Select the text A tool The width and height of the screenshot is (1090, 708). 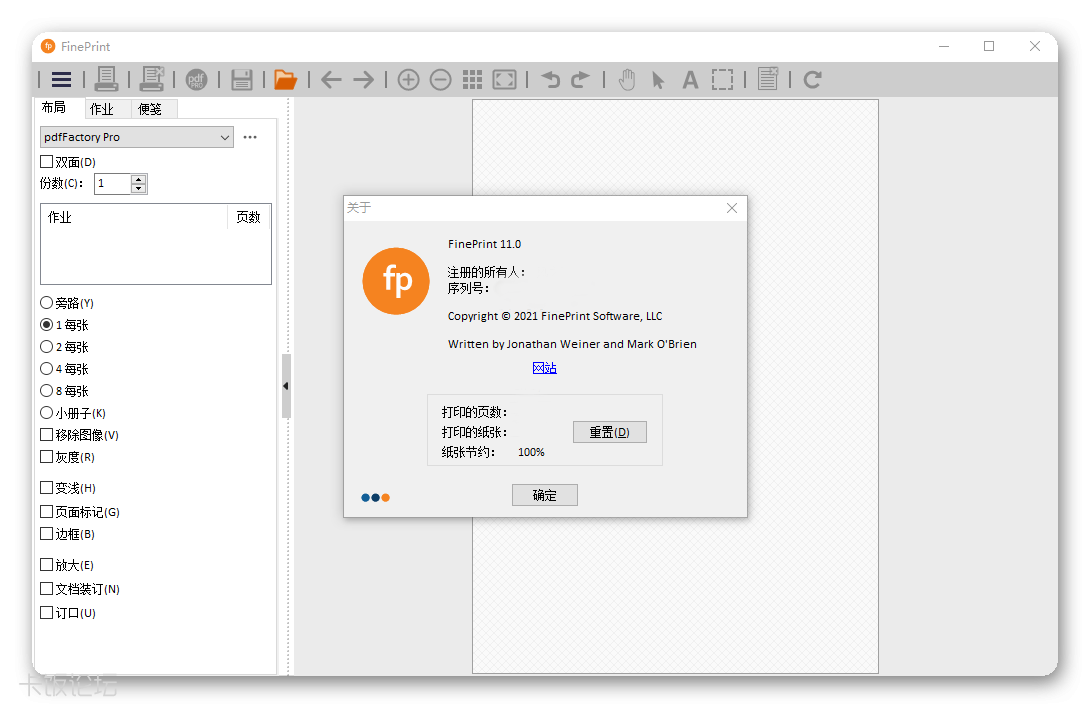click(x=690, y=80)
